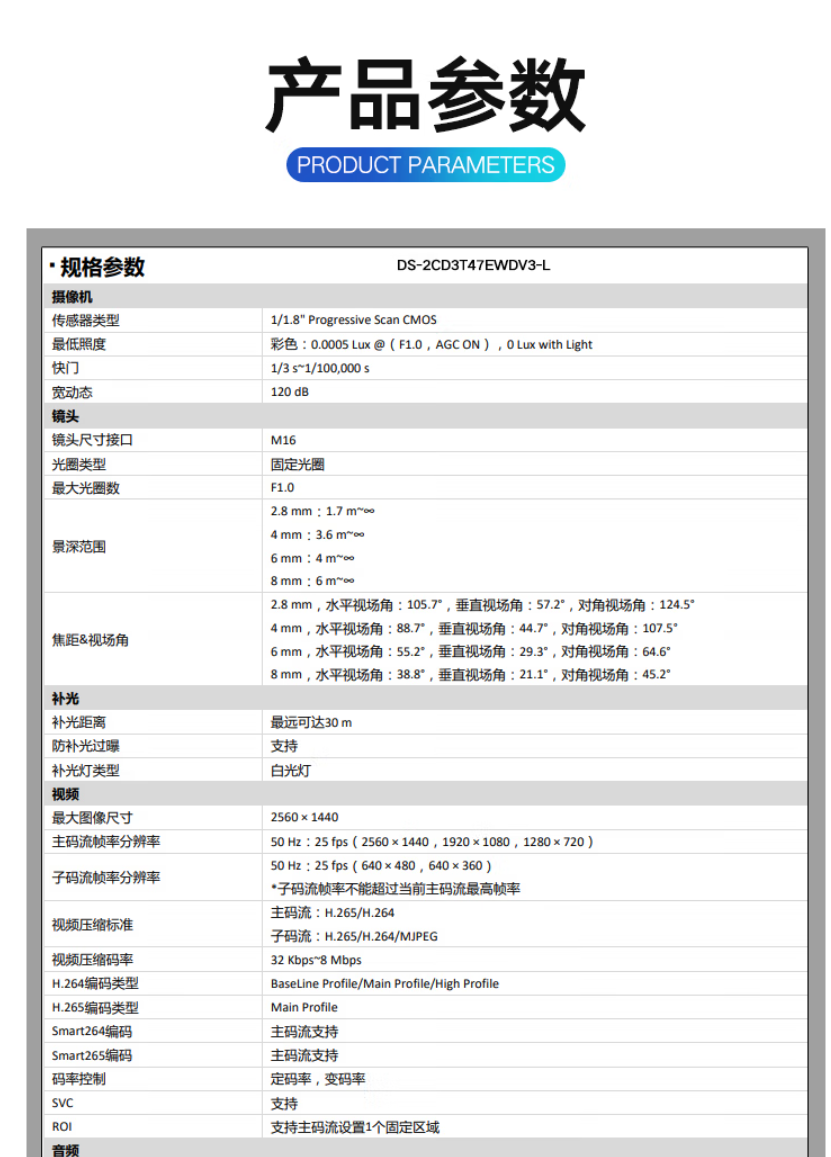Click the 摄像机 section header
Image resolution: width=831 pixels, height=1157 pixels.
coord(72,297)
